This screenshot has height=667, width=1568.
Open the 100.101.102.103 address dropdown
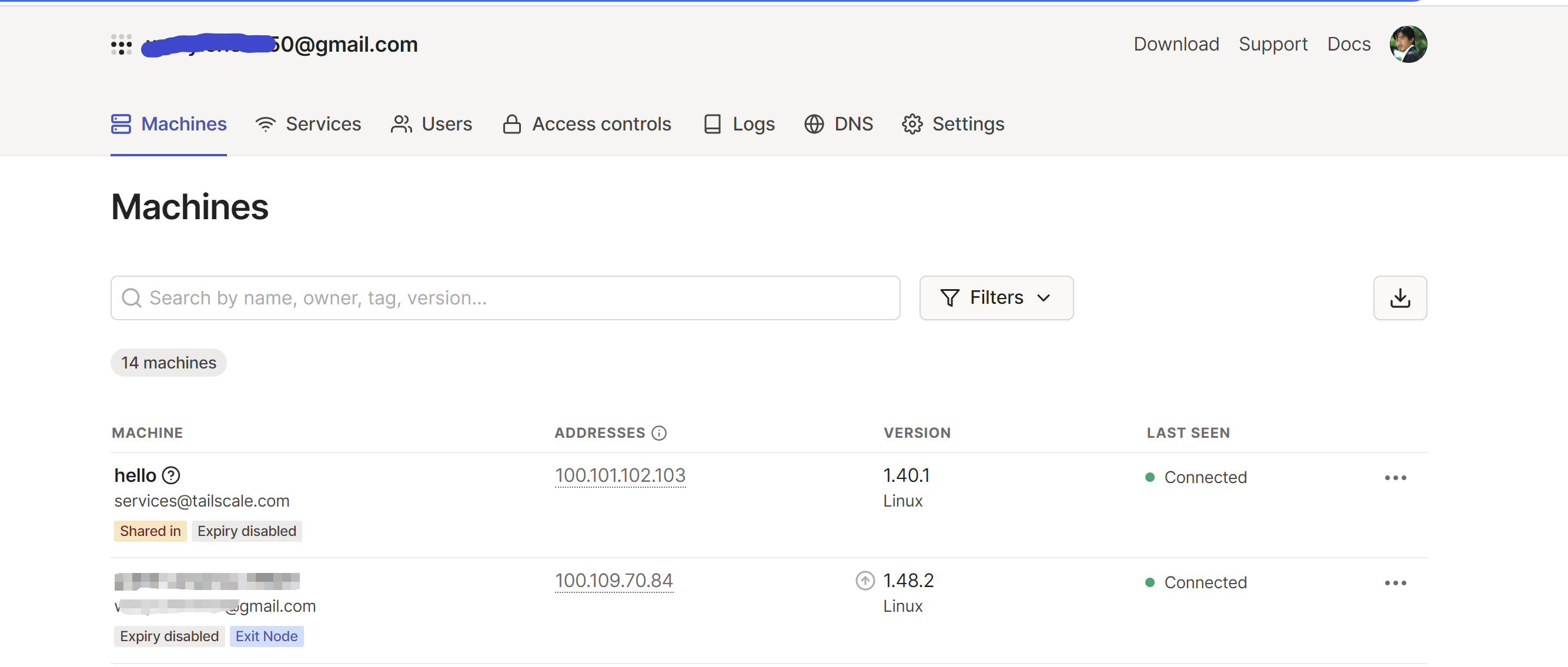click(620, 475)
